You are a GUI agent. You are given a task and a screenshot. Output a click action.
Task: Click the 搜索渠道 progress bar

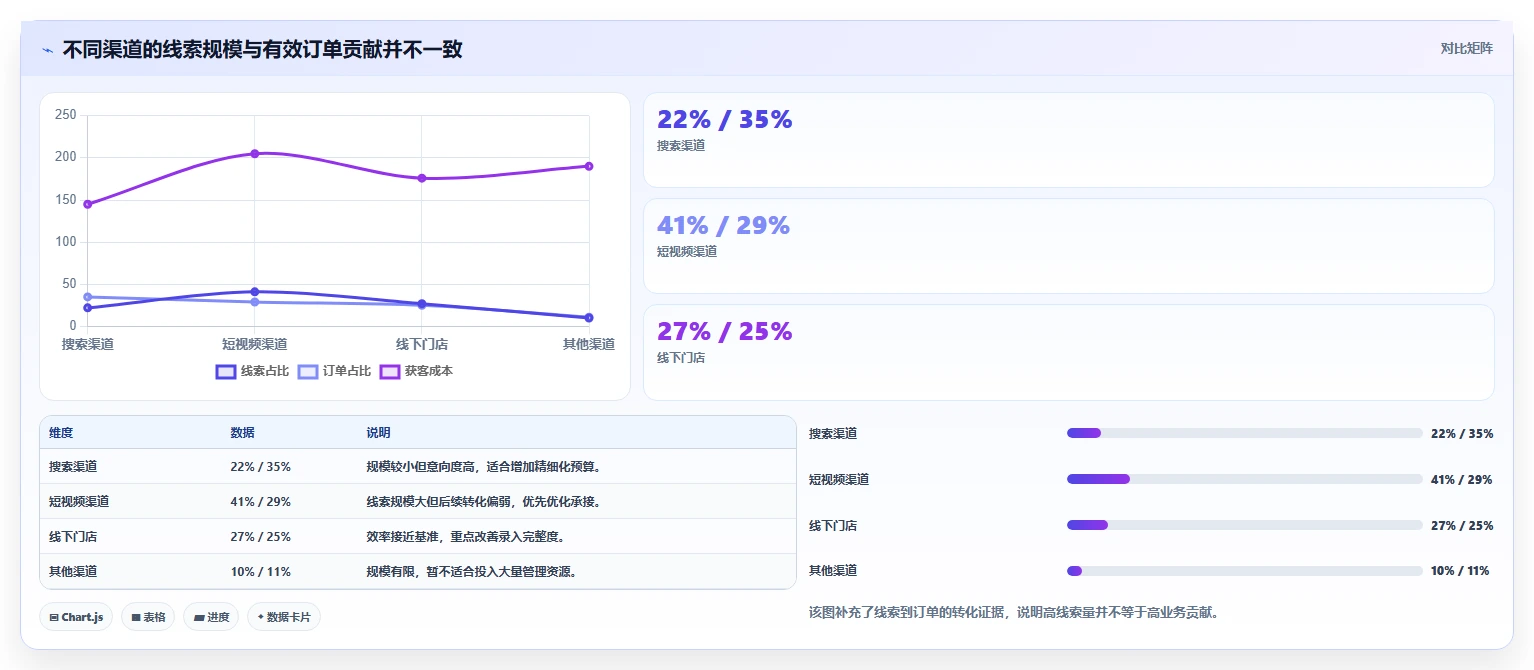(1245, 433)
